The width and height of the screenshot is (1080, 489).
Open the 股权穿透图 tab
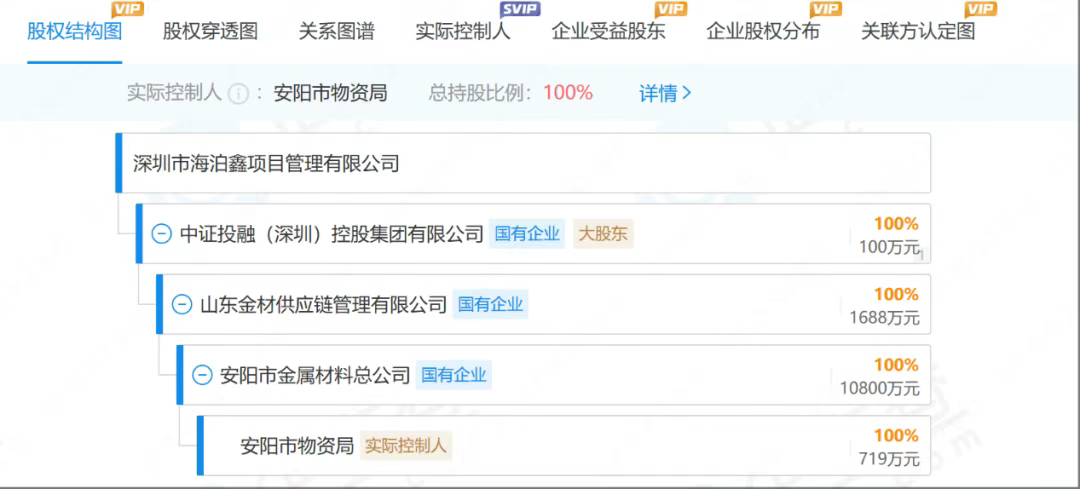coord(210,32)
